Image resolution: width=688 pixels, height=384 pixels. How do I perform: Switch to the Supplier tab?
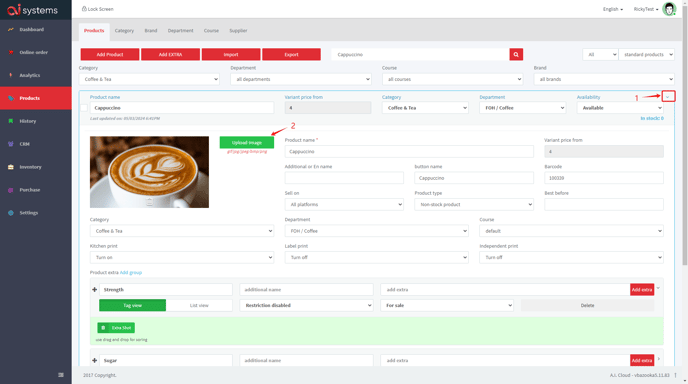pos(238,31)
